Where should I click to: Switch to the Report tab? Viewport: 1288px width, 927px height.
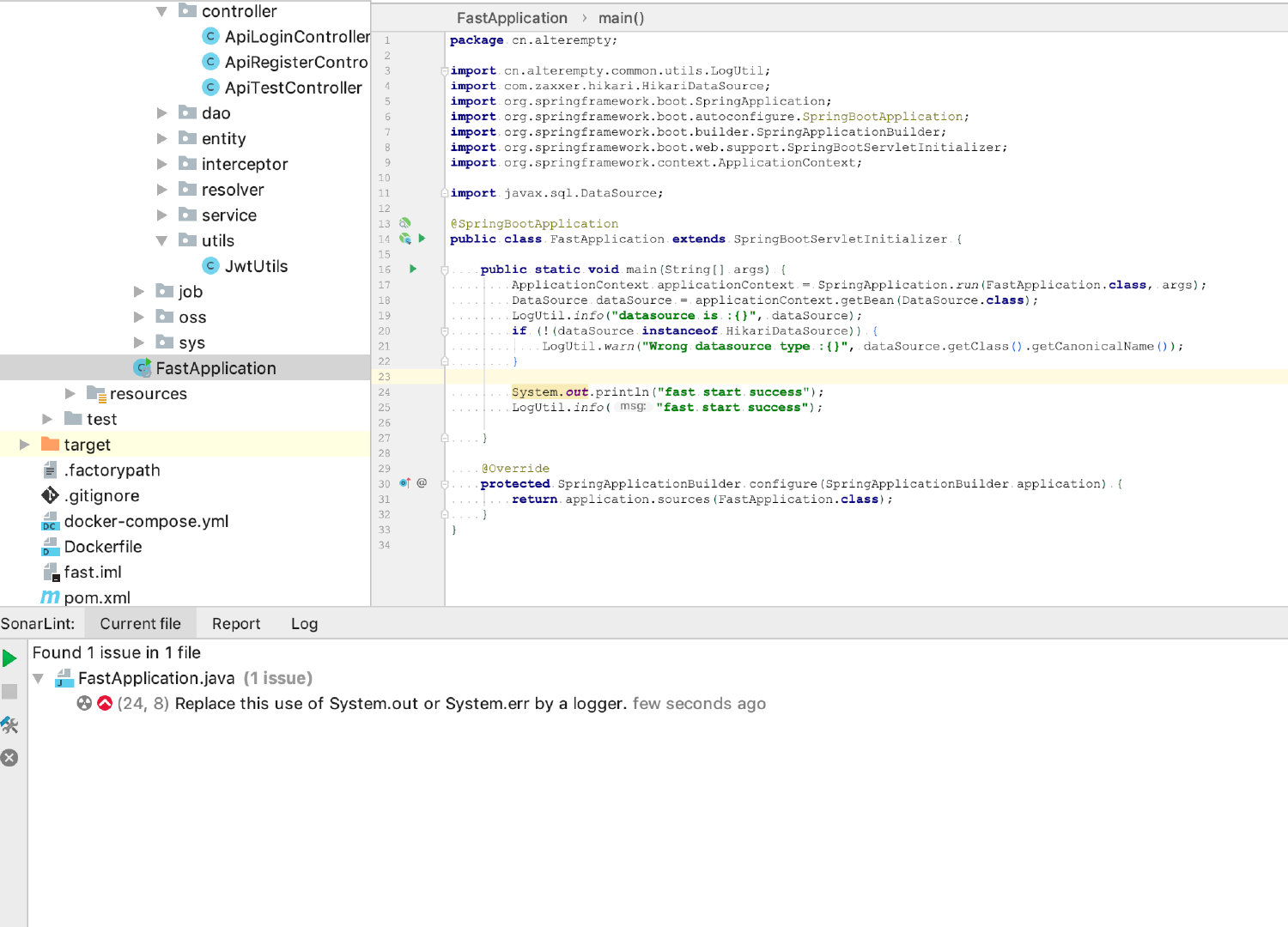point(236,624)
